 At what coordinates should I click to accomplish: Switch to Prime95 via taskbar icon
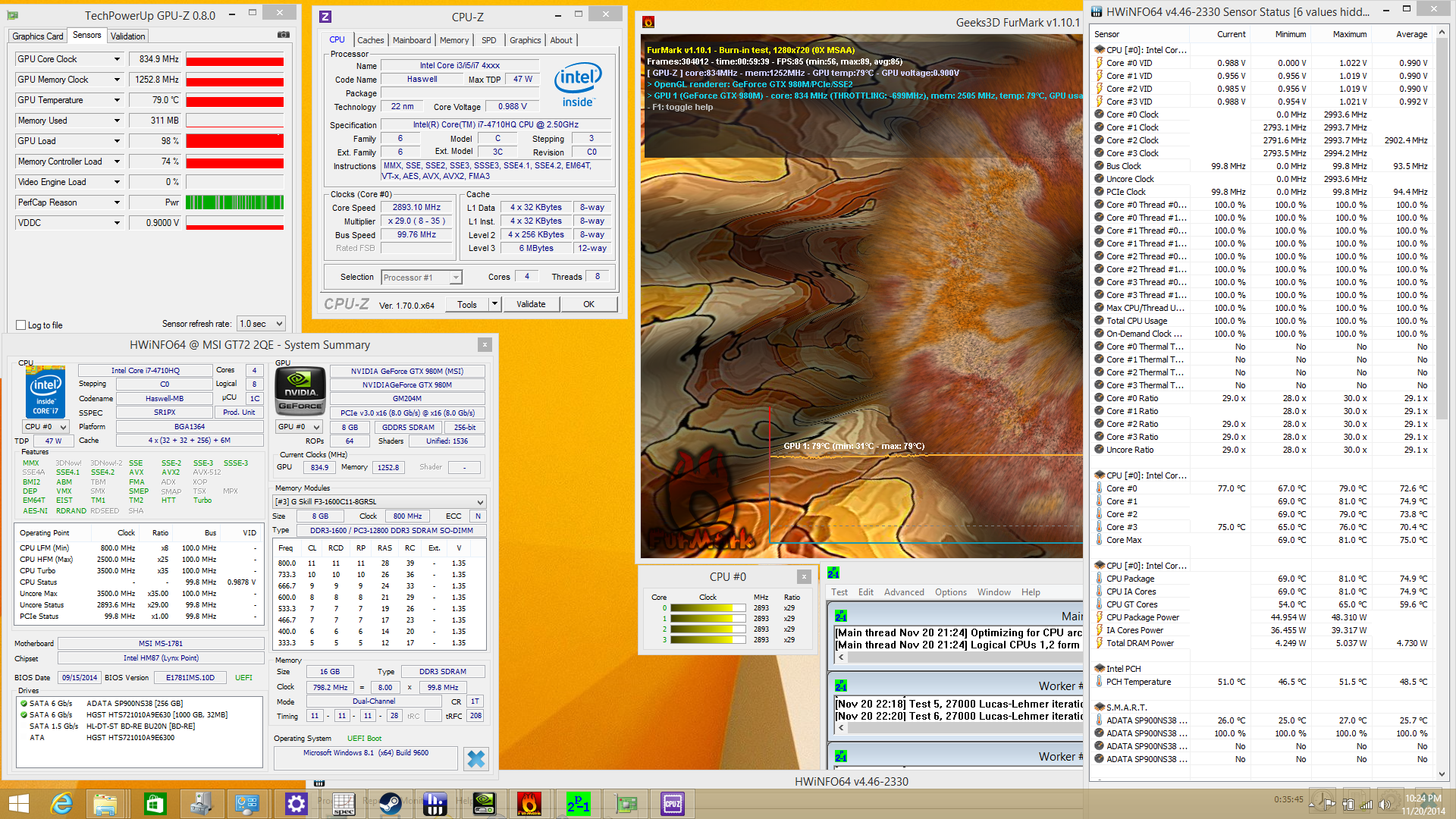[x=579, y=804]
